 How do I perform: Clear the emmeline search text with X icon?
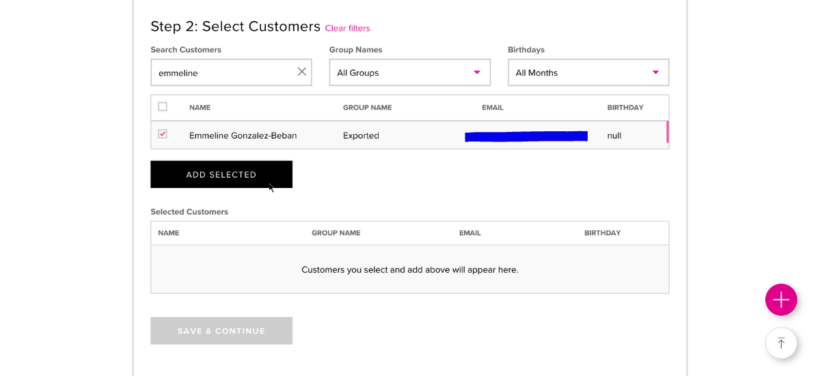[x=302, y=72]
